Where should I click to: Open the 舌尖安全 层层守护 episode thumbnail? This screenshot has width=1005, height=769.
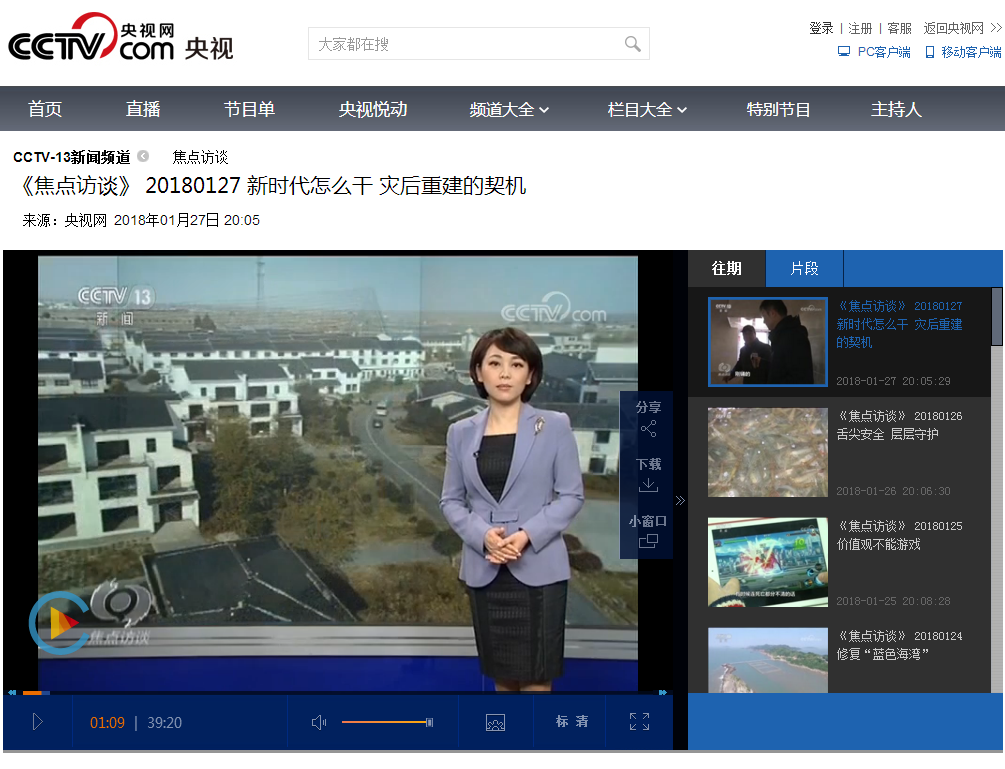point(767,452)
